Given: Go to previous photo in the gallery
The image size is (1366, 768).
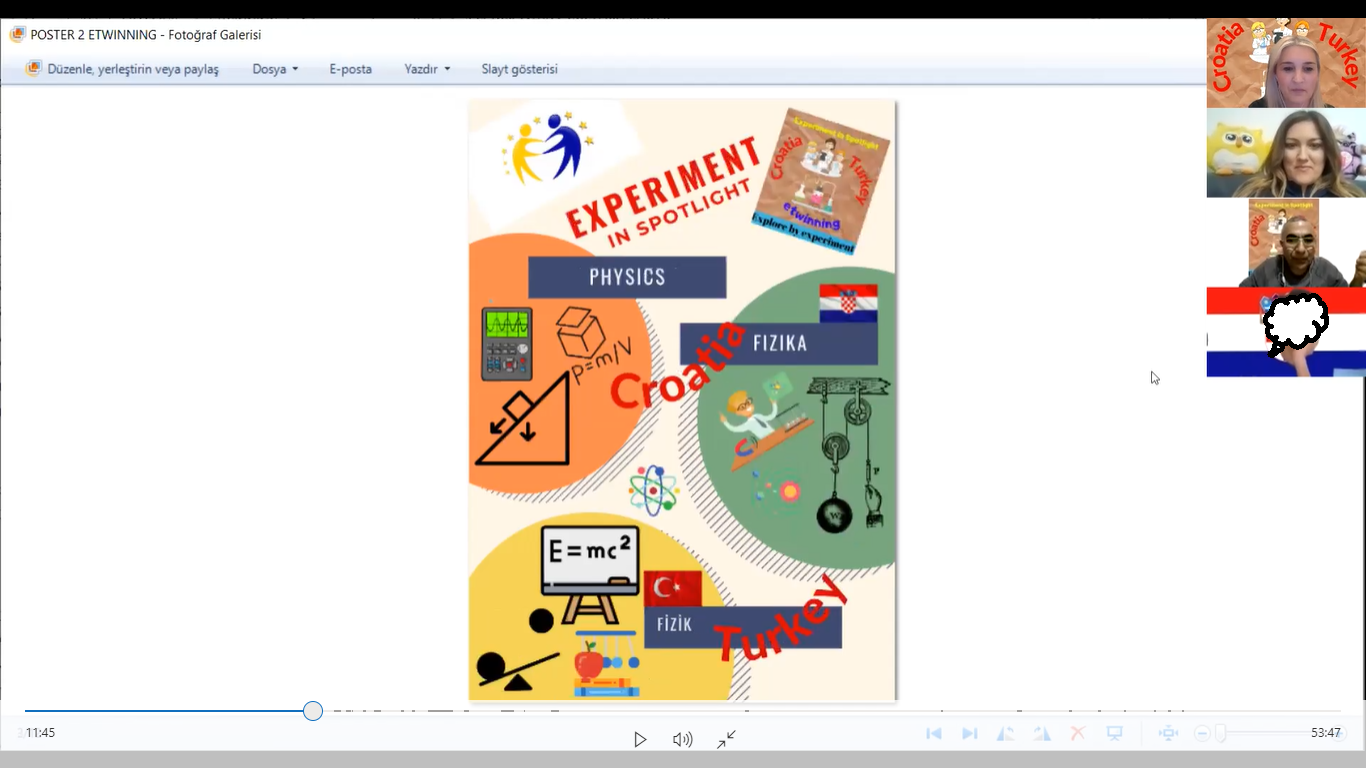Looking at the screenshot, I should pos(934,734).
